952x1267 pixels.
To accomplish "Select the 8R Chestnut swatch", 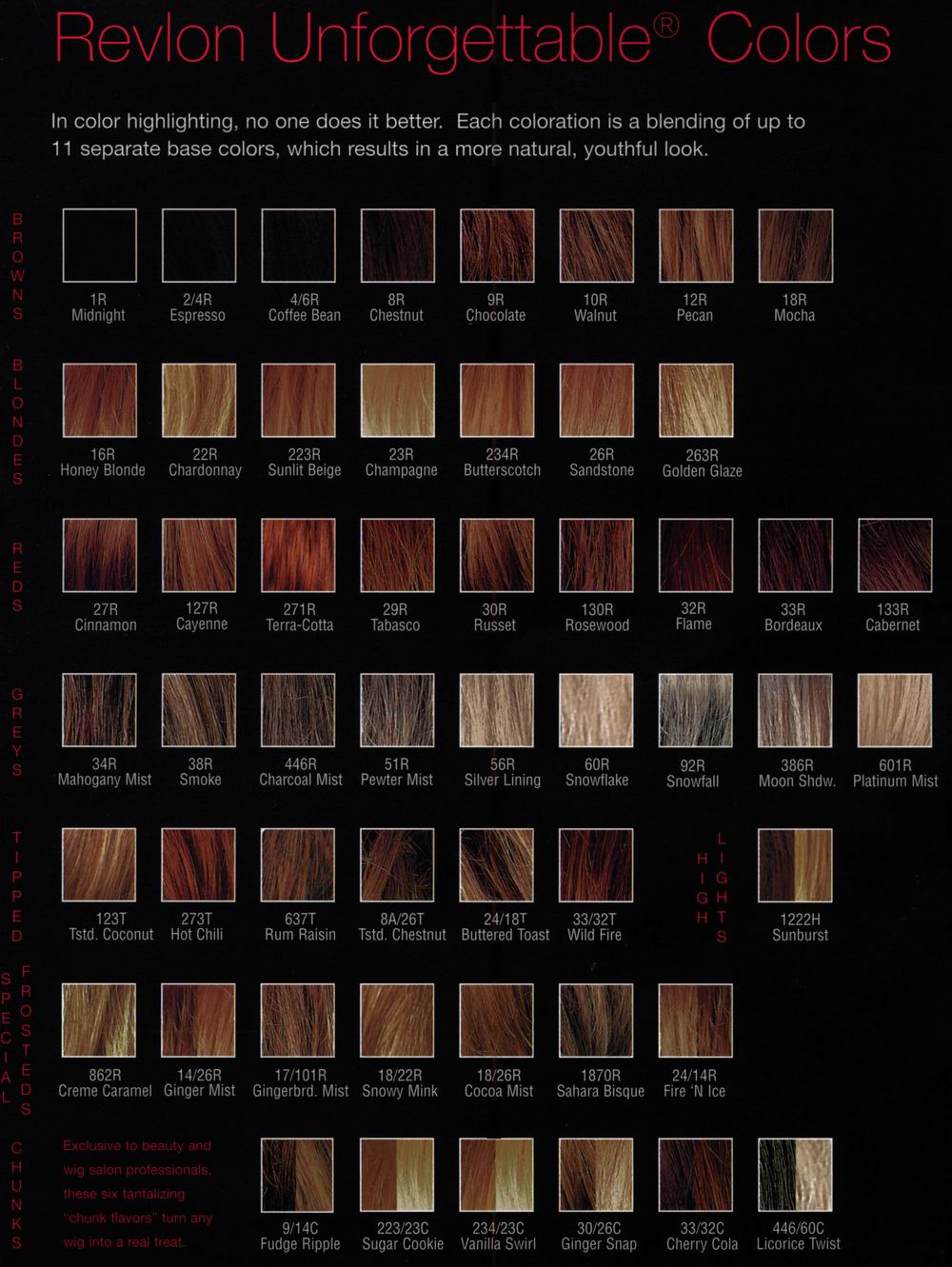I will [x=398, y=246].
